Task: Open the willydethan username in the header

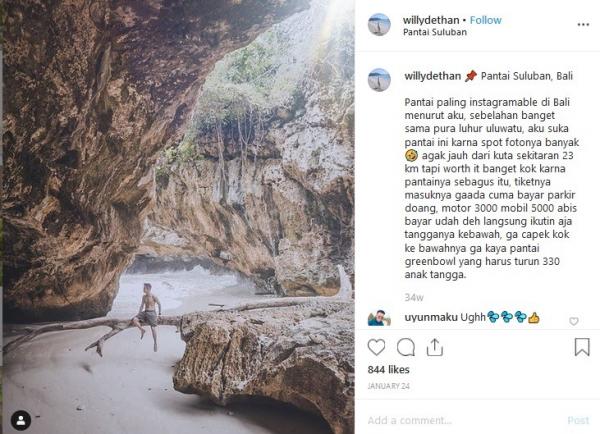Action: (430, 19)
